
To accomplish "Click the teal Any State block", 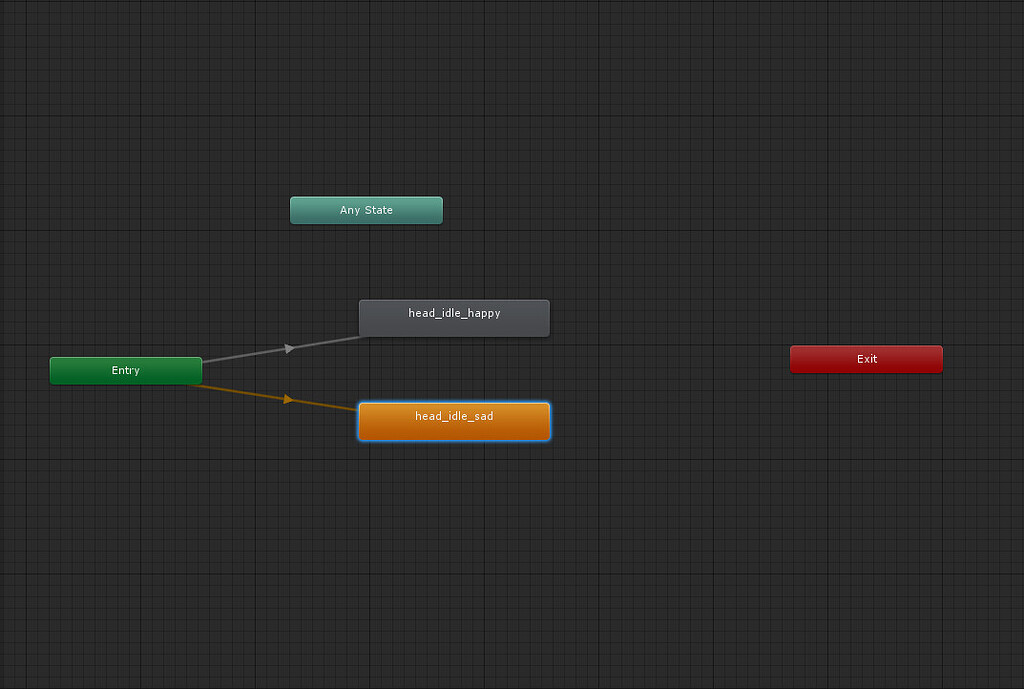I will pyautogui.click(x=366, y=210).
